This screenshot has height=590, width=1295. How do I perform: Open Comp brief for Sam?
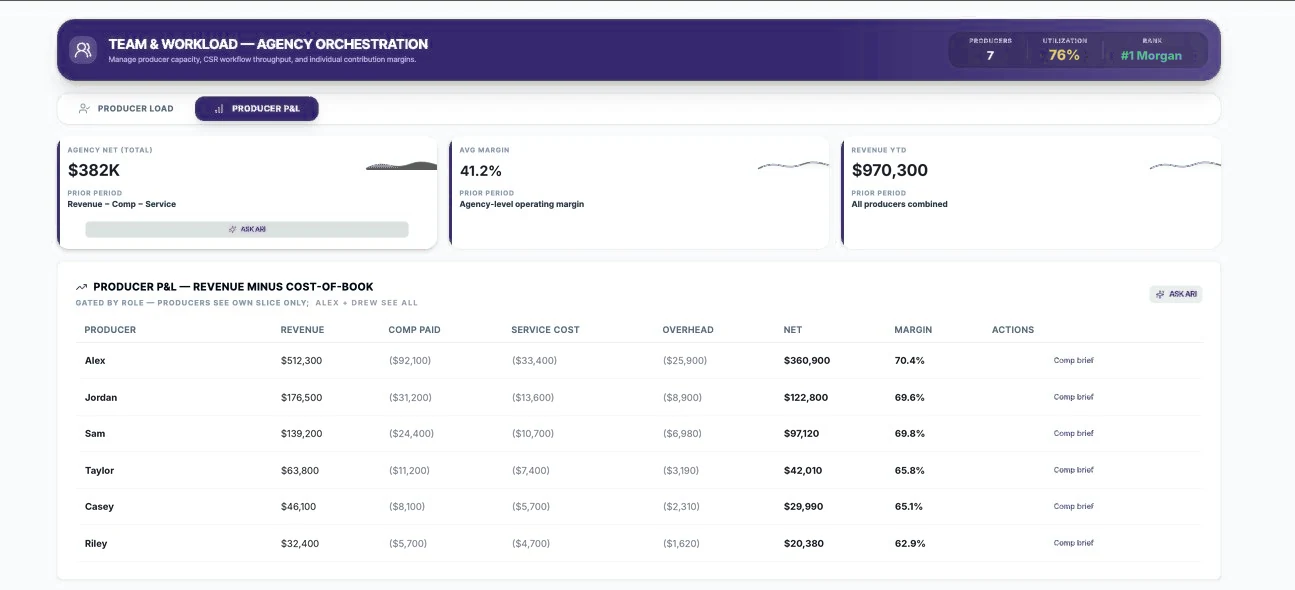coord(1073,433)
